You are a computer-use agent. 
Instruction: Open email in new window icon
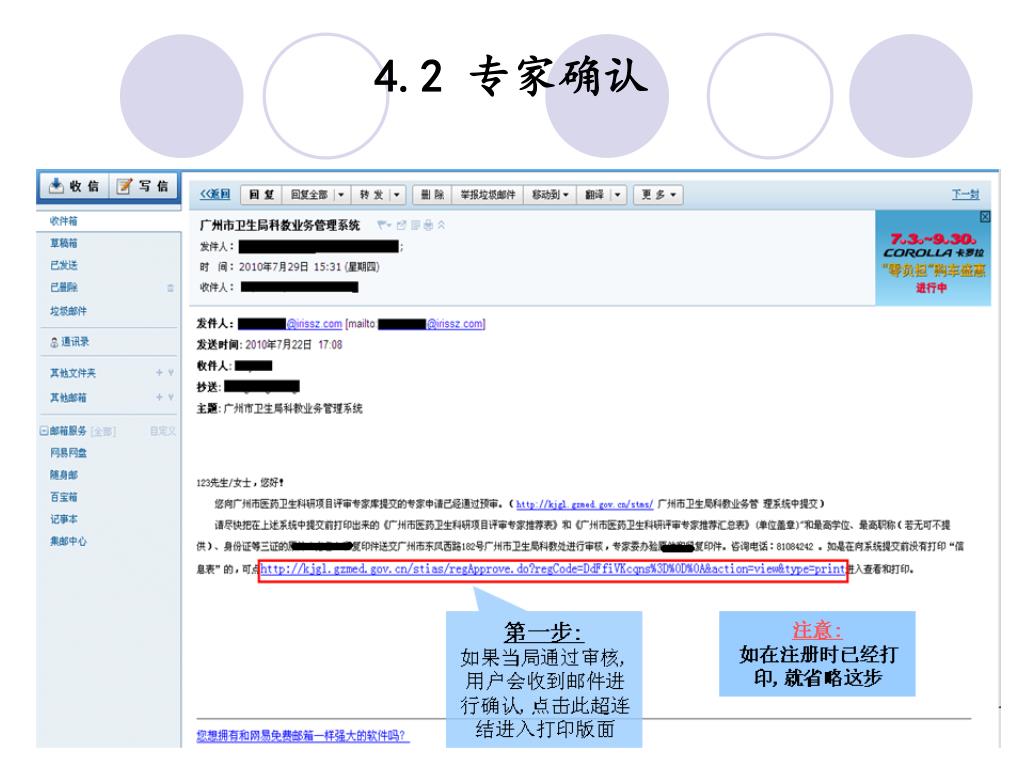click(401, 225)
